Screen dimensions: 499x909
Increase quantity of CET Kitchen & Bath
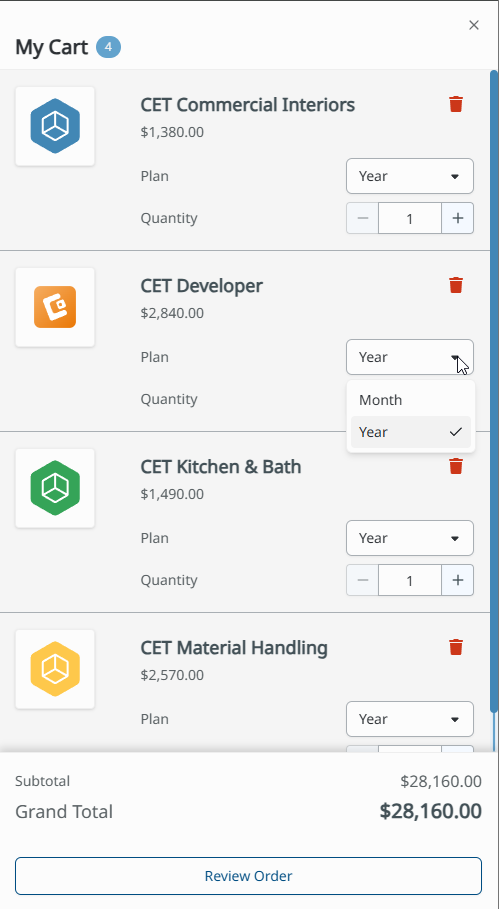(458, 580)
